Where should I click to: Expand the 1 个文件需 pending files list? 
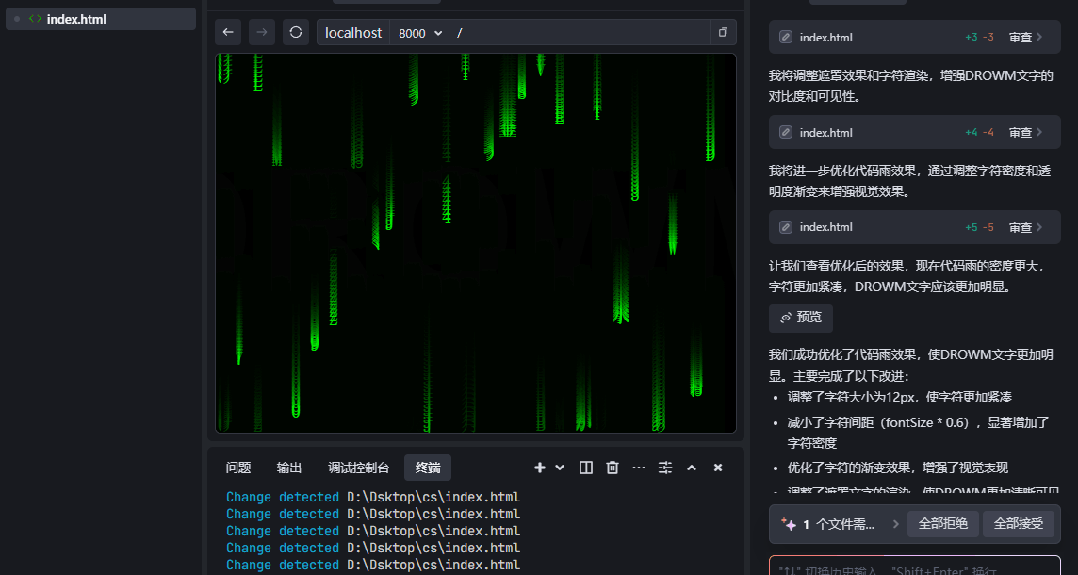[895, 524]
